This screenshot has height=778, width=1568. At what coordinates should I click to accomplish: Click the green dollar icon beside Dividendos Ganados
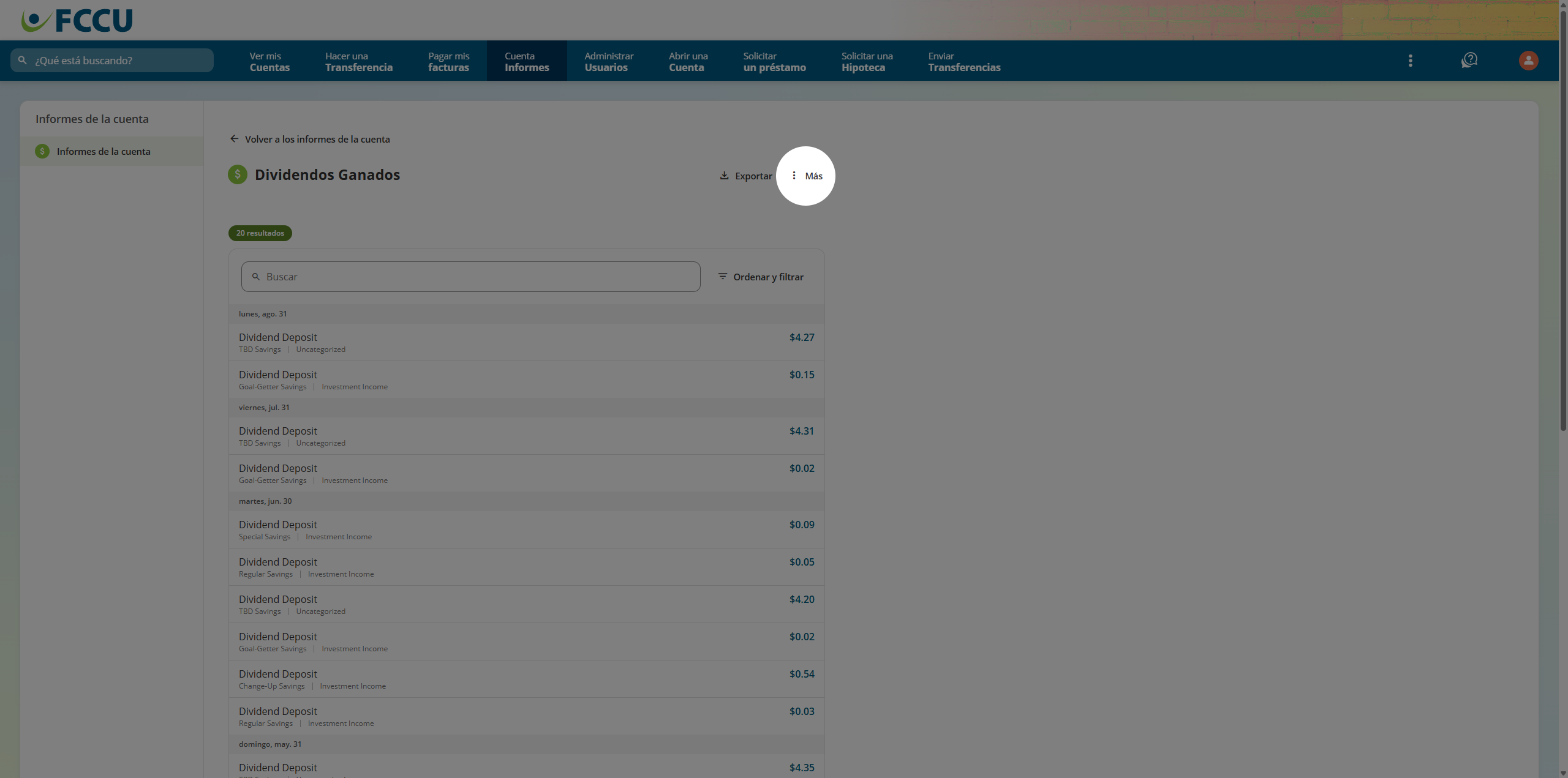pos(238,174)
